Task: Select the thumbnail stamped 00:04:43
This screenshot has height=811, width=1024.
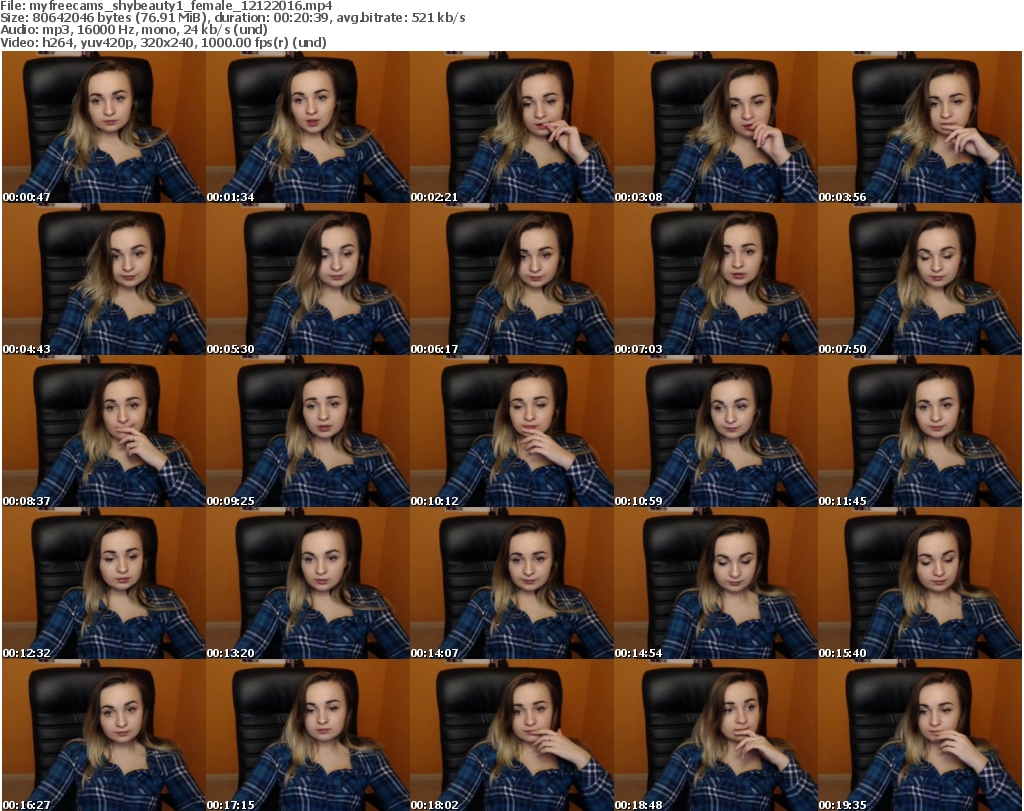Action: point(104,279)
